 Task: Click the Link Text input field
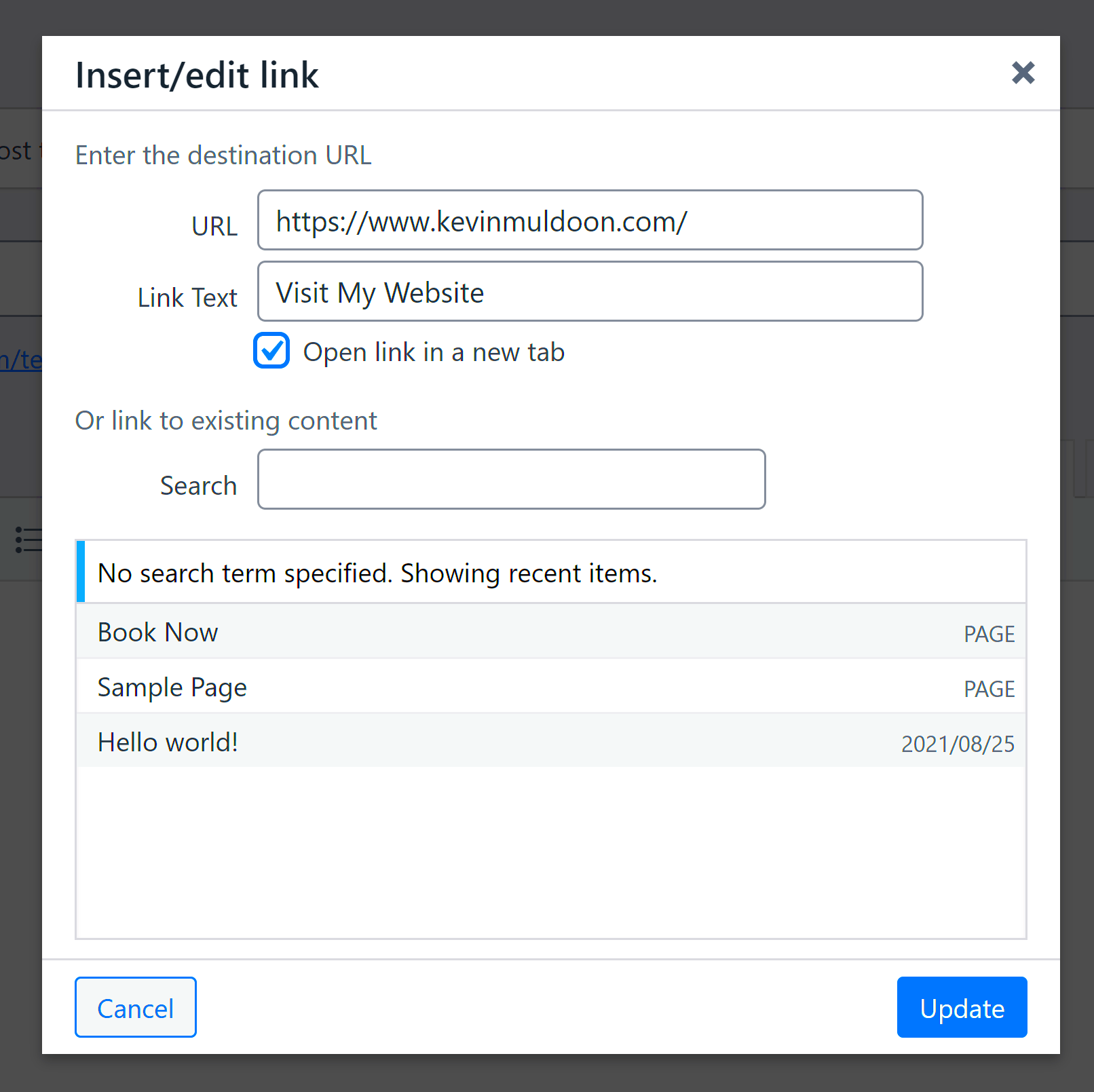pyautogui.click(x=590, y=291)
